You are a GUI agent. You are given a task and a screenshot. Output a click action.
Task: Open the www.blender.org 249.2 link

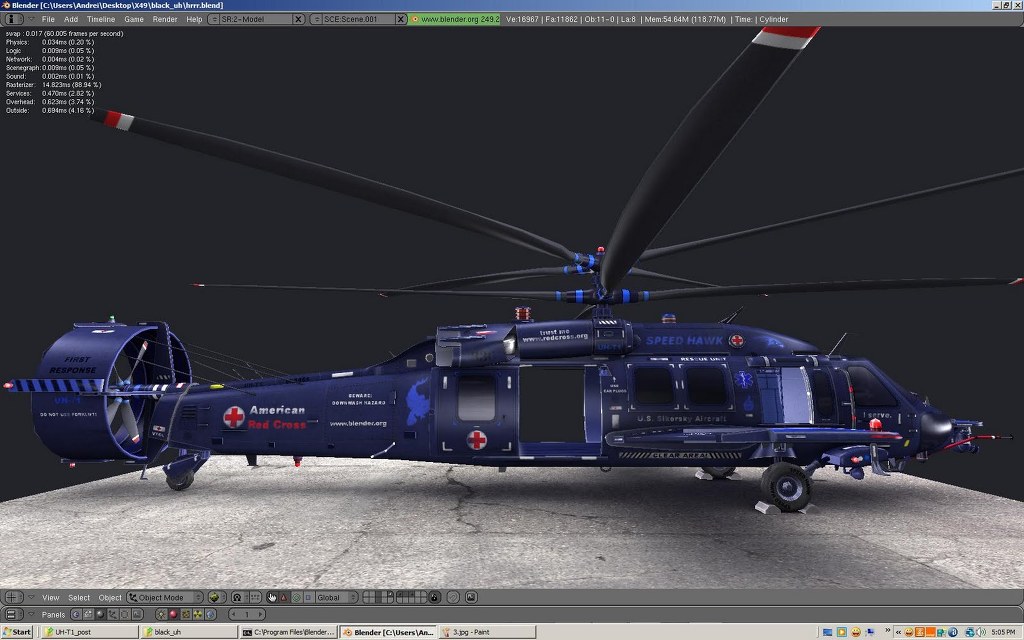point(455,19)
